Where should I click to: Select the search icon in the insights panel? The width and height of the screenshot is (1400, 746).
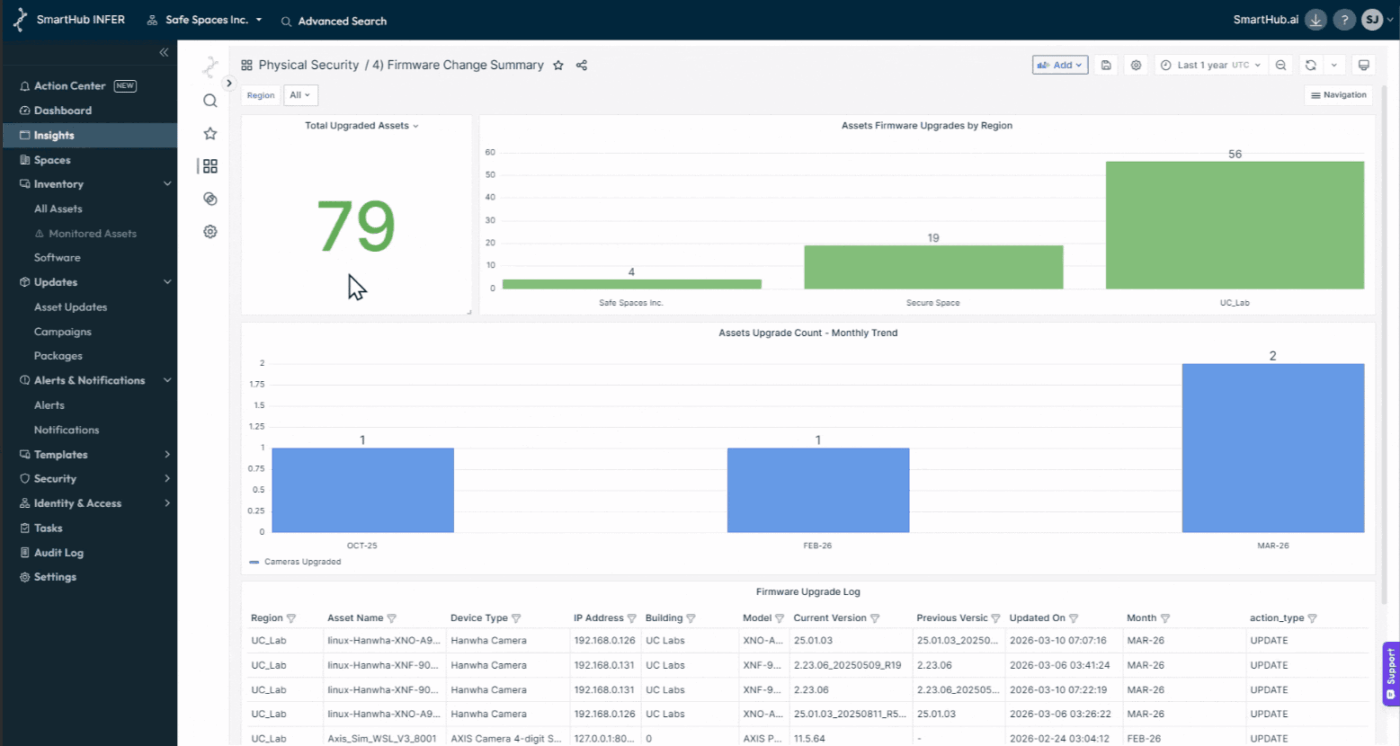coord(210,100)
